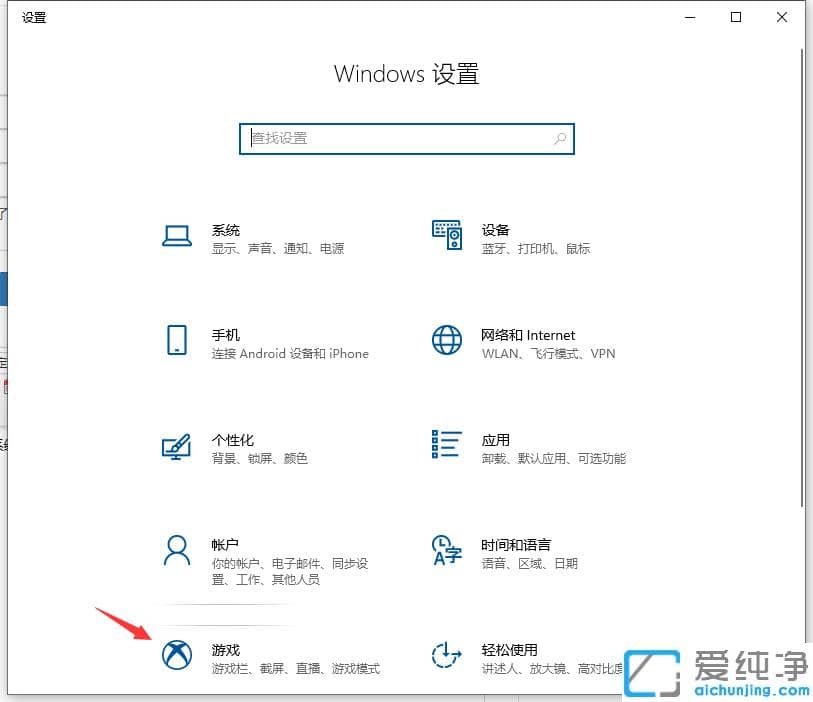Image resolution: width=813 pixels, height=702 pixels.
Task: Click the 查找设置 search field
Action: tap(407, 138)
